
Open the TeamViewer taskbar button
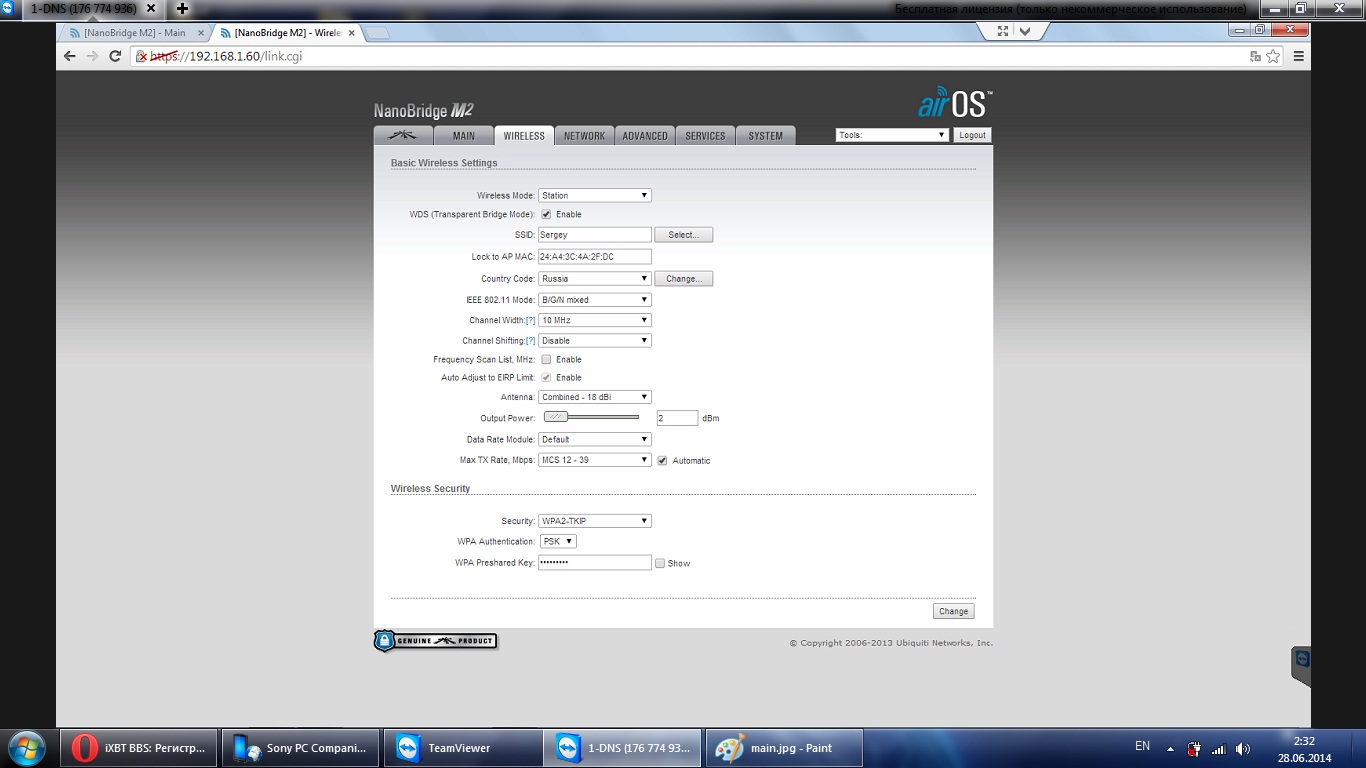[x=462, y=747]
